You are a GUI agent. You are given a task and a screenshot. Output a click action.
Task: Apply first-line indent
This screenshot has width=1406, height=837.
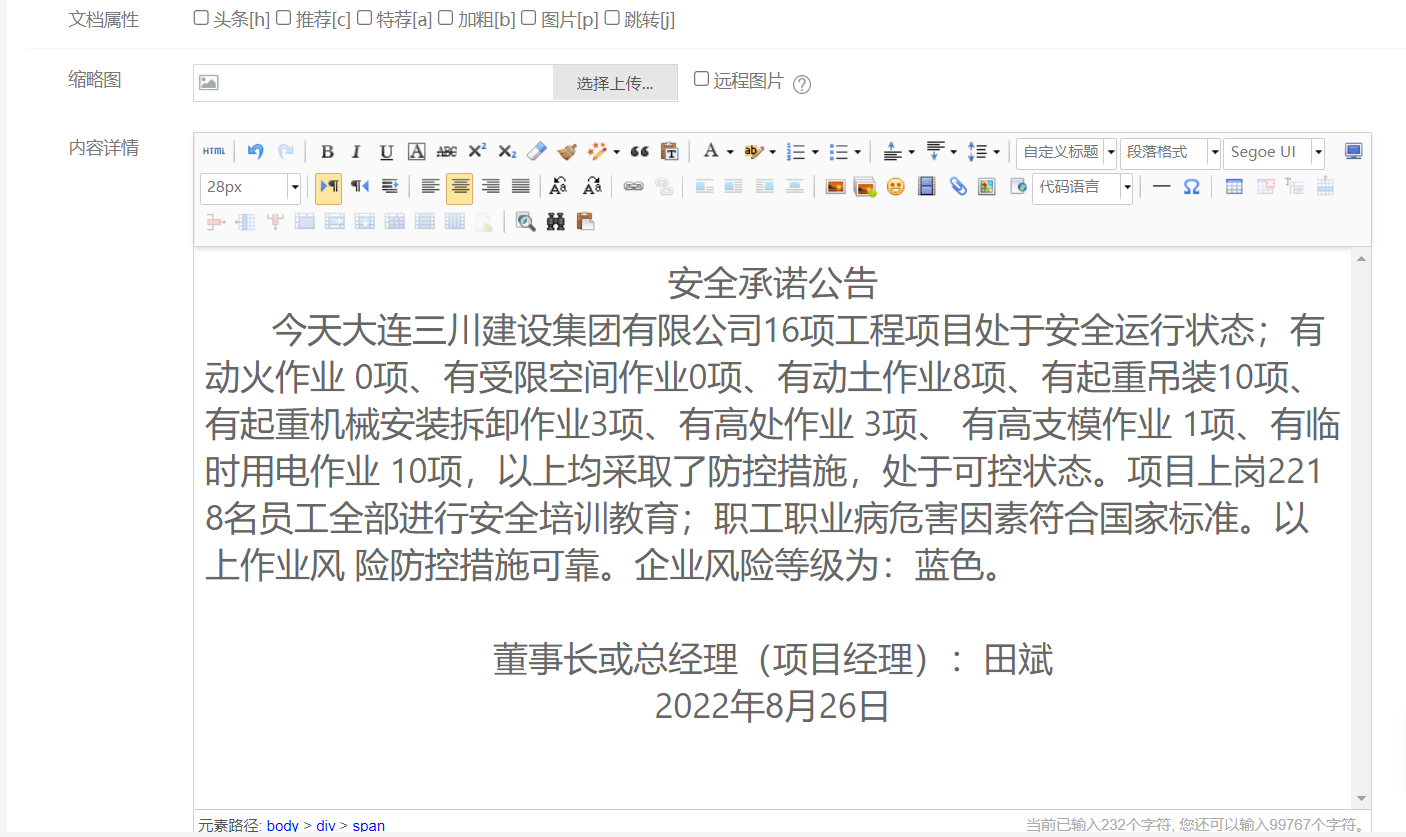click(390, 186)
